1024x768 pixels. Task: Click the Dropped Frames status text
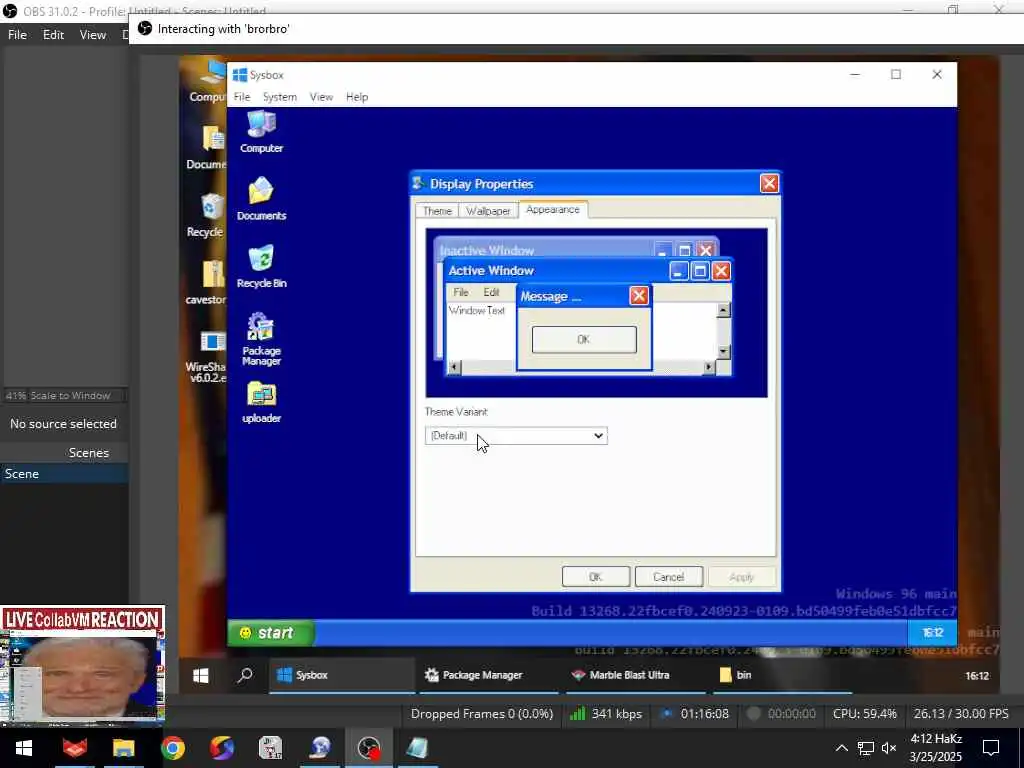click(482, 714)
